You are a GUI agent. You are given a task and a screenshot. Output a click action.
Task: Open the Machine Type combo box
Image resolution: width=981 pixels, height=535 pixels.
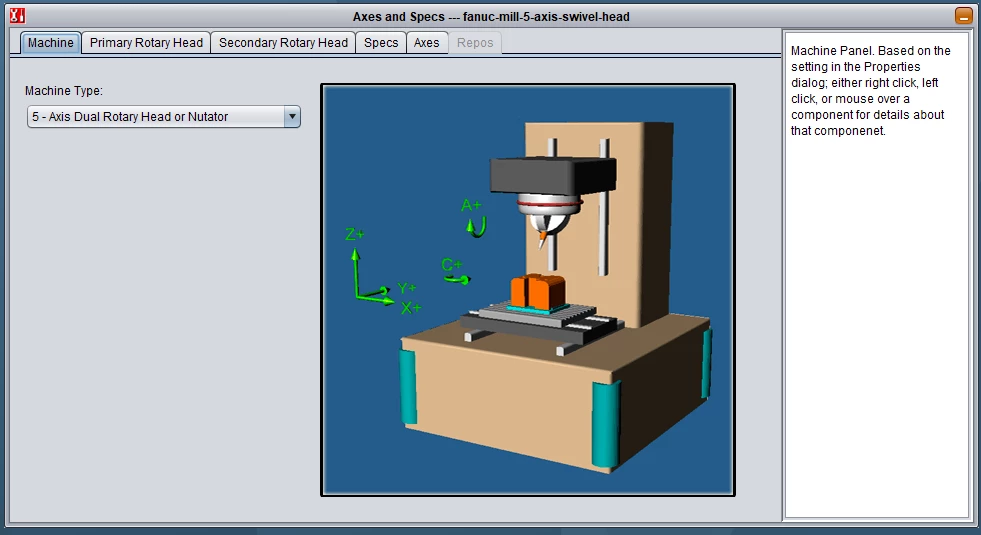point(164,116)
